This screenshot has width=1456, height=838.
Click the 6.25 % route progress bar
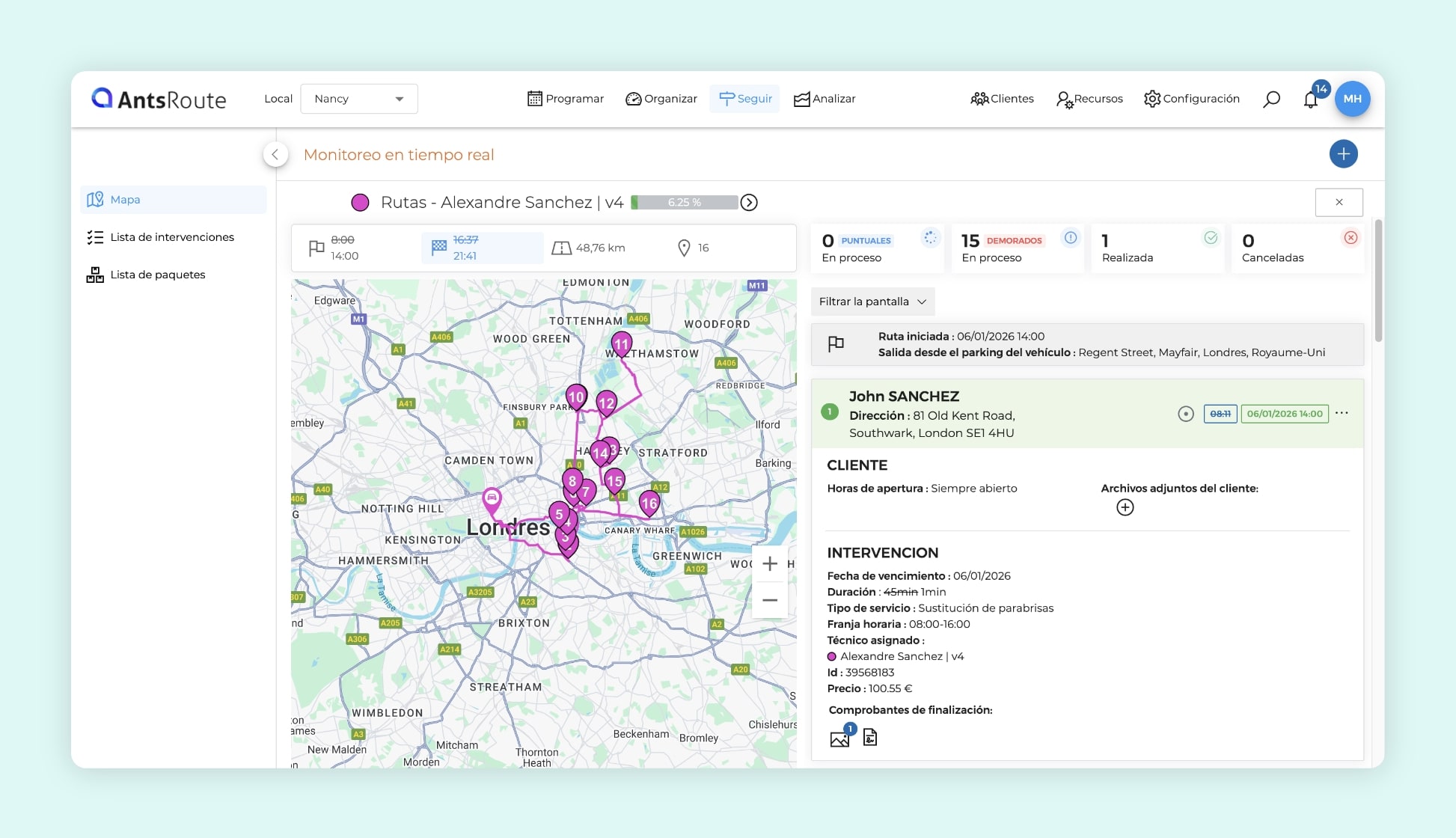click(685, 203)
